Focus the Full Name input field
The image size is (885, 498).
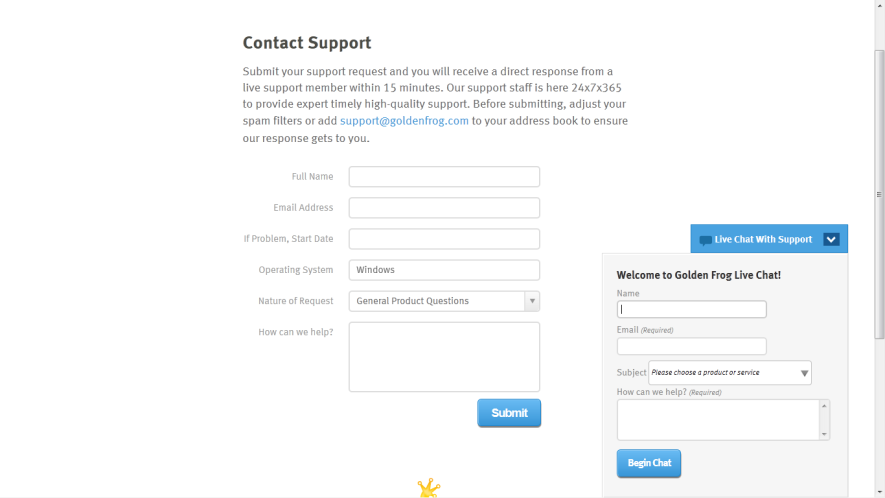(444, 177)
